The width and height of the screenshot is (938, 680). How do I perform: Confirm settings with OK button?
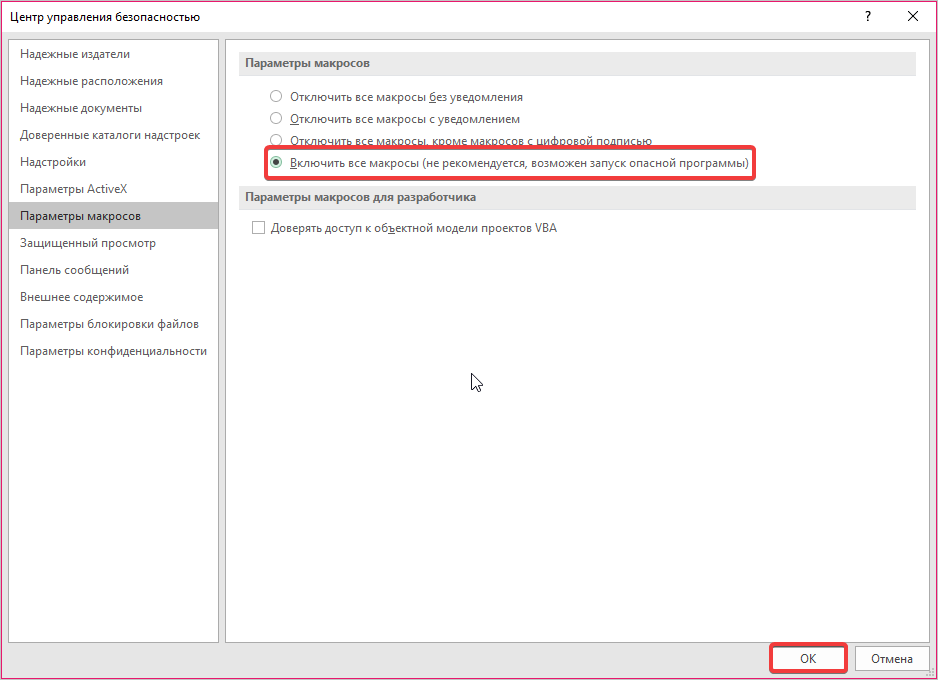pyautogui.click(x=808, y=659)
